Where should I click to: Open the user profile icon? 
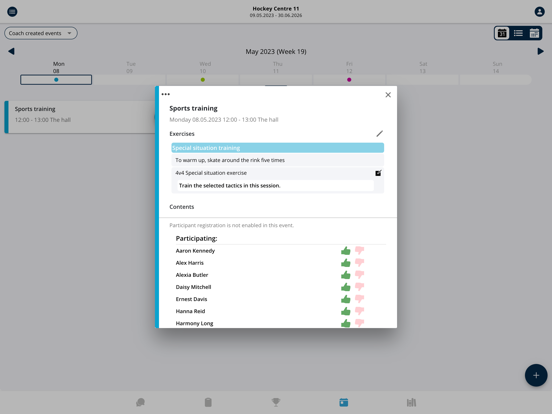[x=539, y=12]
